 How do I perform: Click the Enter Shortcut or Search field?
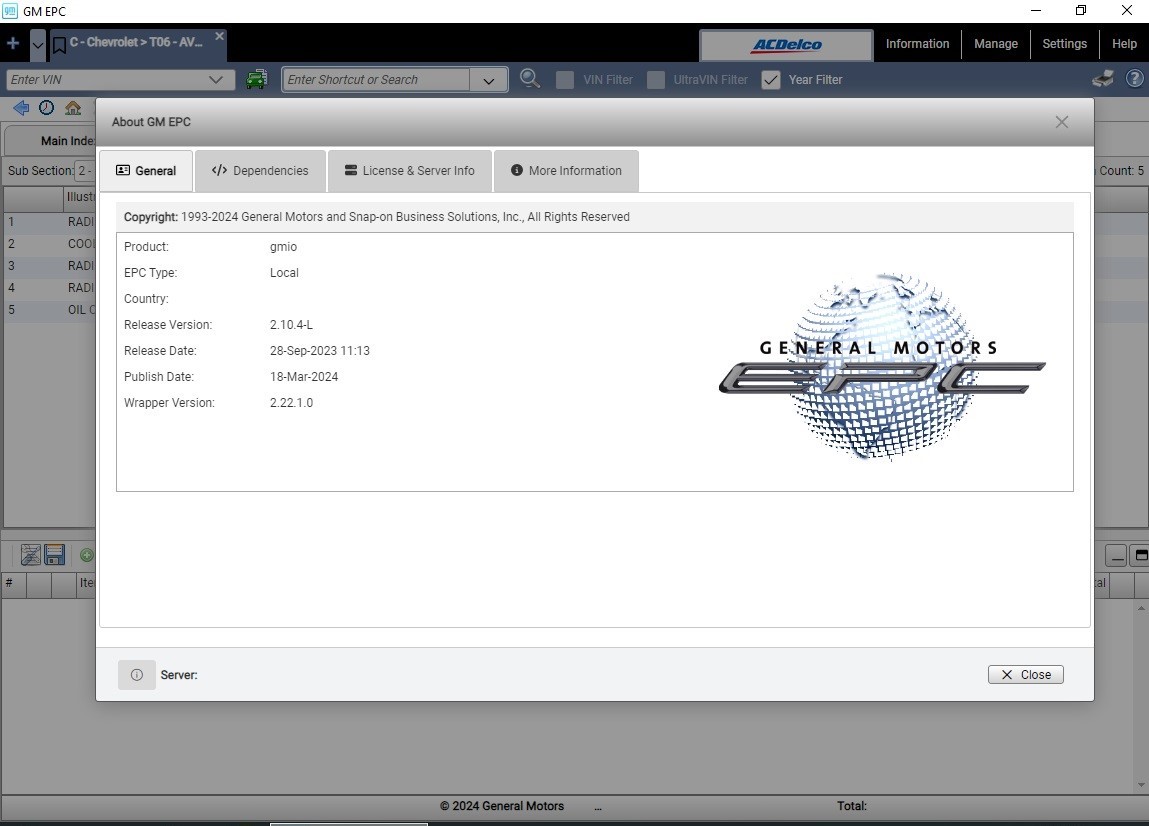(375, 80)
